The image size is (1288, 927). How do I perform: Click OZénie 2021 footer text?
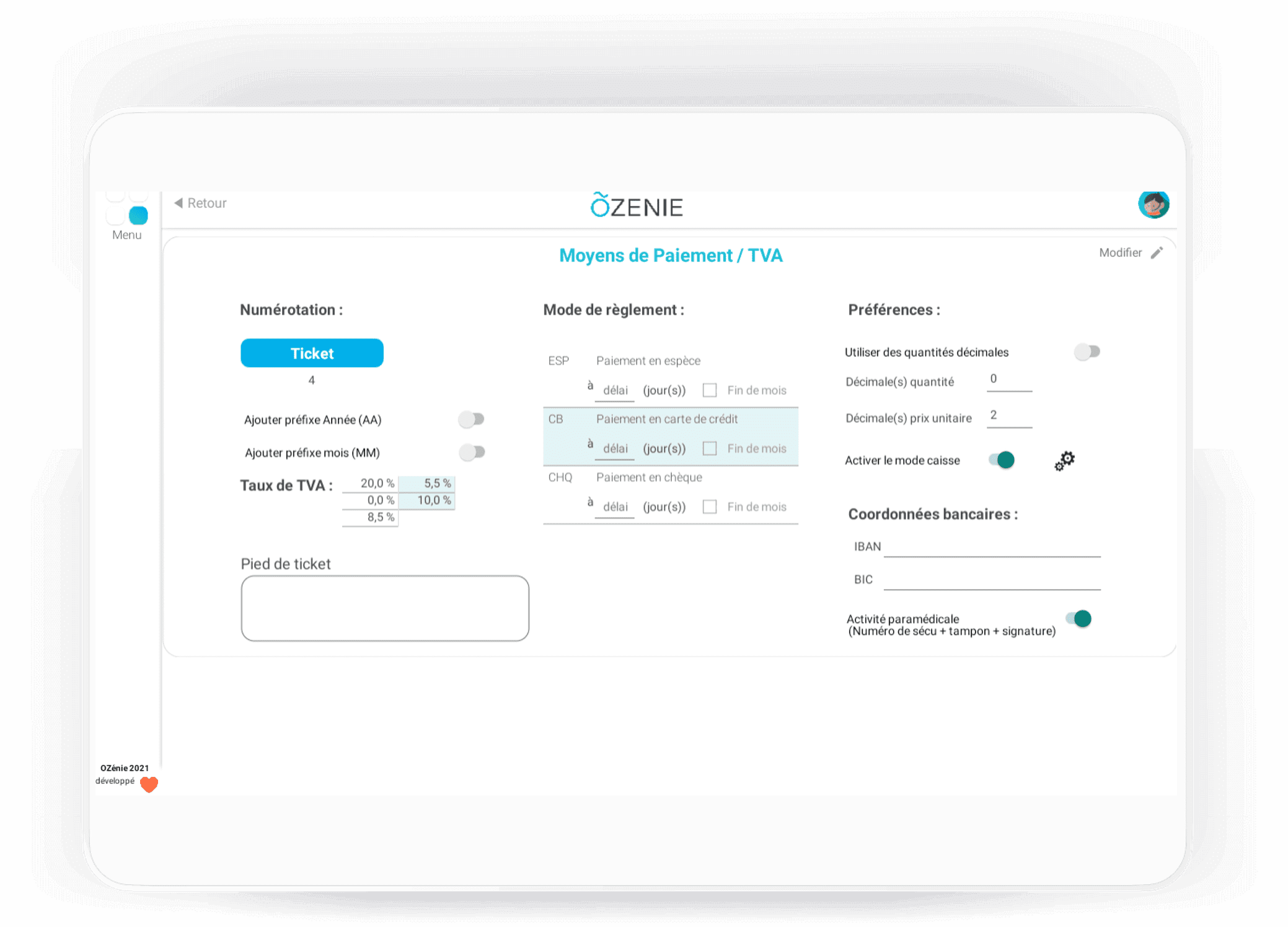coord(125,768)
